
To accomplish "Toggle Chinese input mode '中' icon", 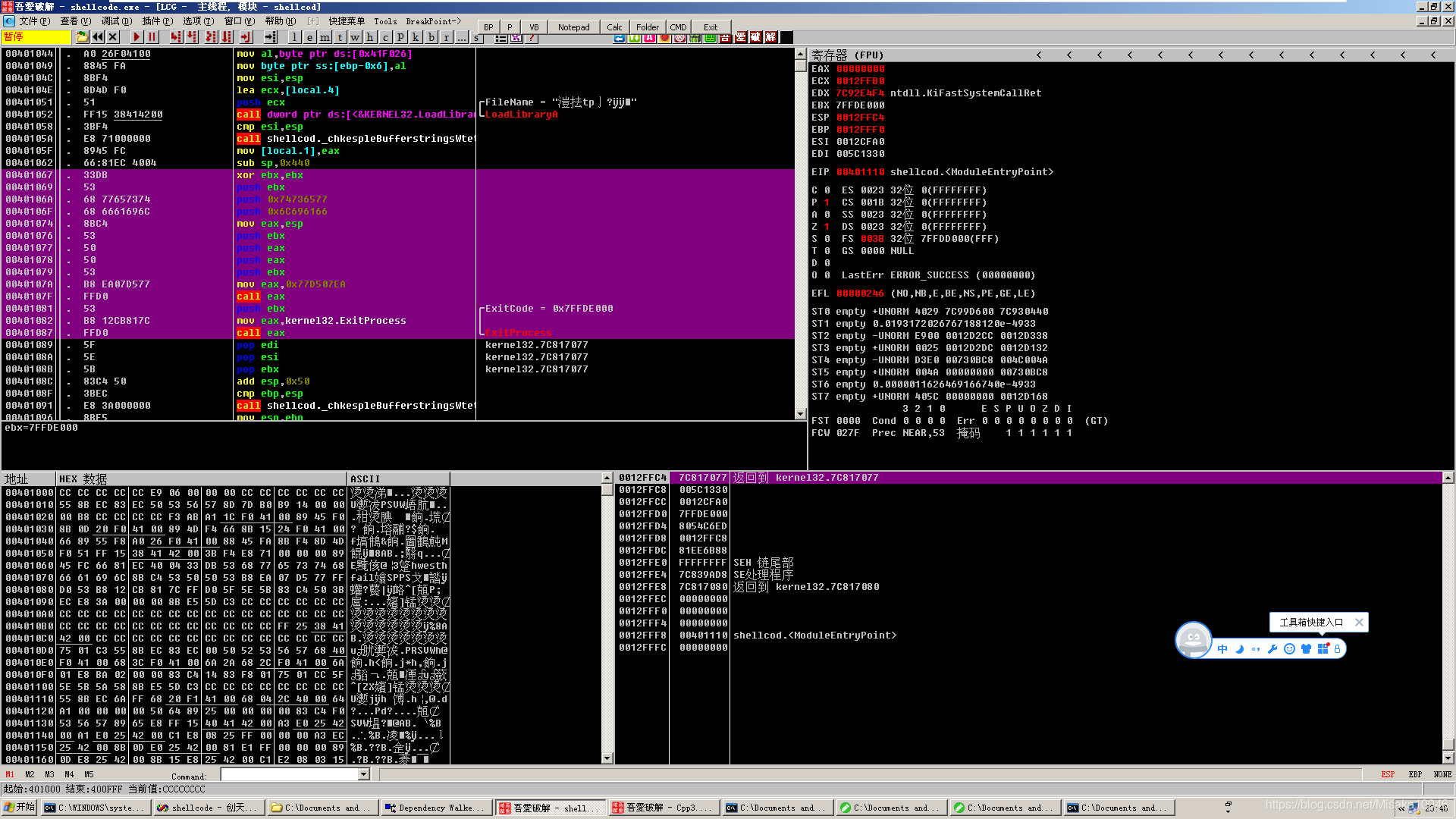I will tap(1222, 648).
